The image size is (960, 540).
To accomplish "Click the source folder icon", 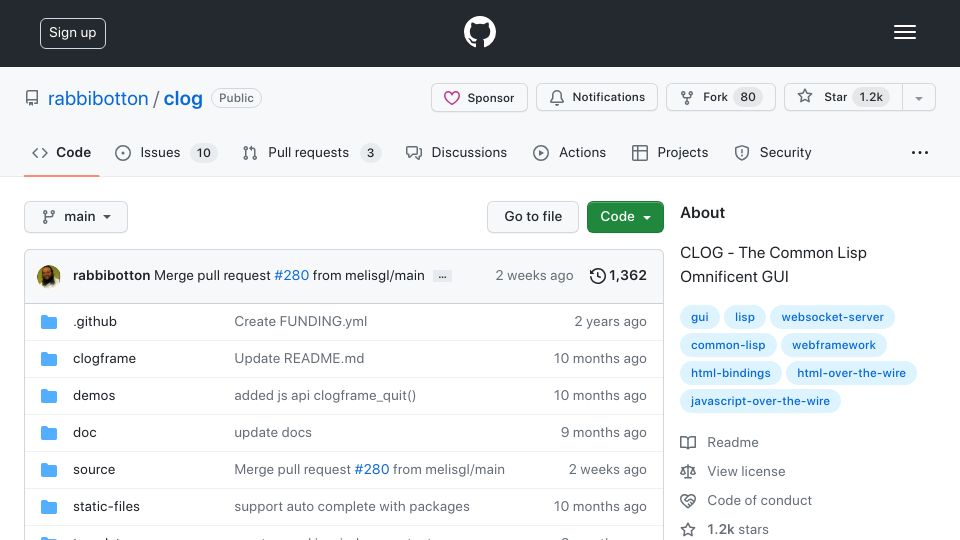I will point(49,470).
